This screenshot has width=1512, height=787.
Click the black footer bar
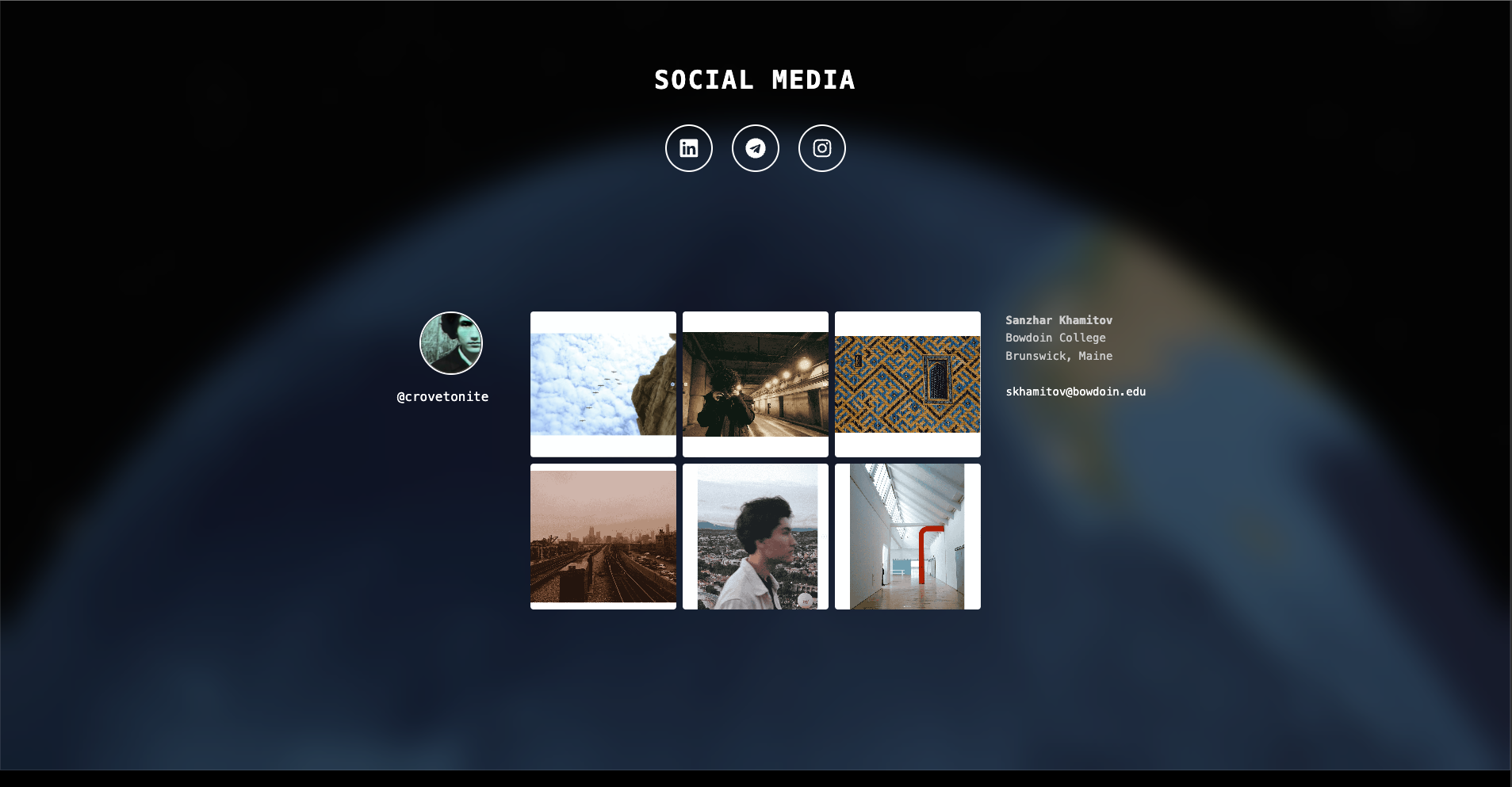(x=756, y=778)
